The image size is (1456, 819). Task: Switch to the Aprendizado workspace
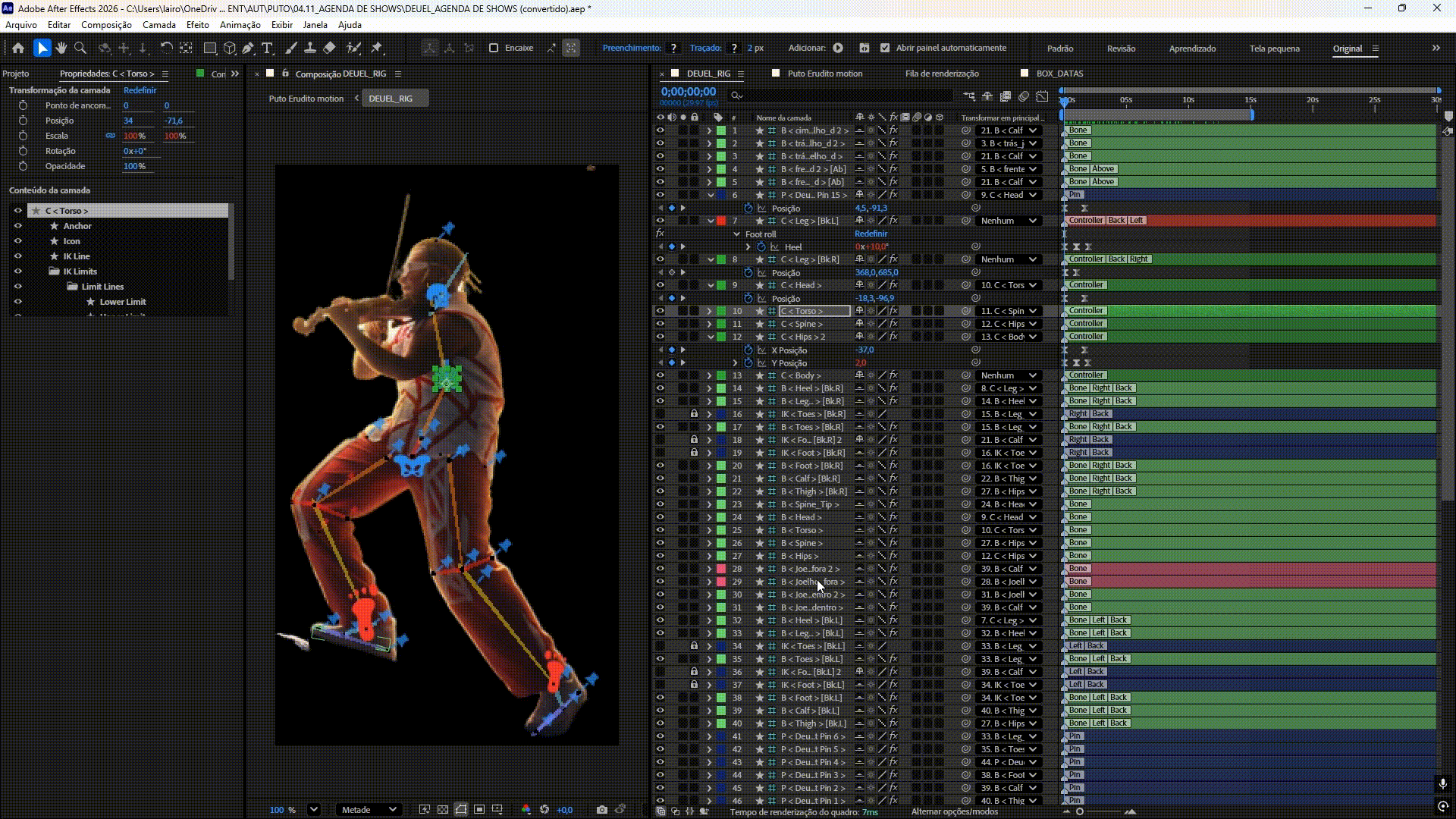click(x=1192, y=49)
